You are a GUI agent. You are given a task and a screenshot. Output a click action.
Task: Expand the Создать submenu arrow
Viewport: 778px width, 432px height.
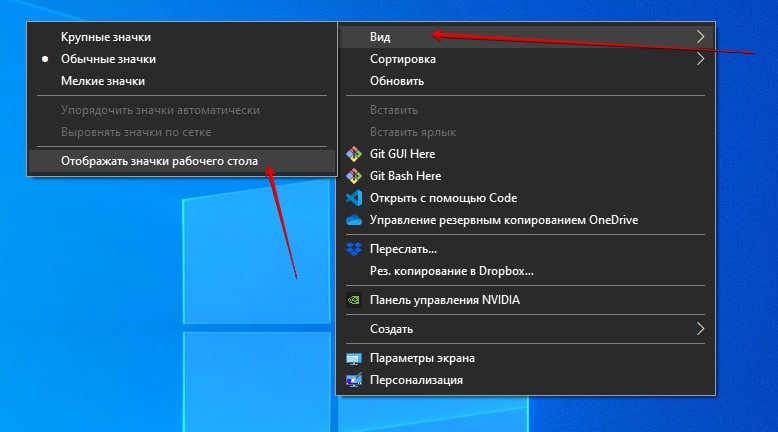click(700, 329)
